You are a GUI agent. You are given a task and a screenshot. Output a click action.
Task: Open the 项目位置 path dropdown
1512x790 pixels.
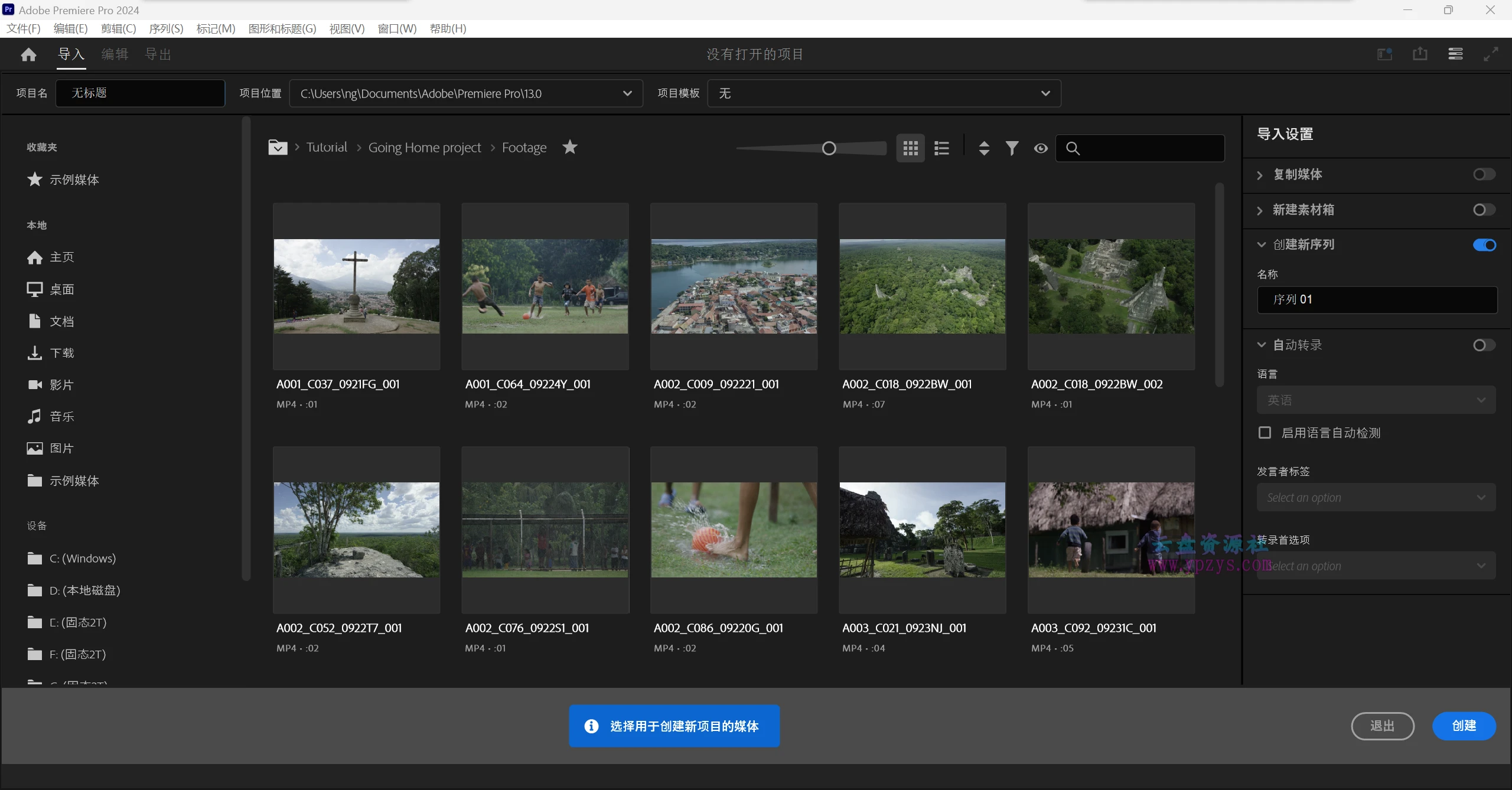click(627, 93)
